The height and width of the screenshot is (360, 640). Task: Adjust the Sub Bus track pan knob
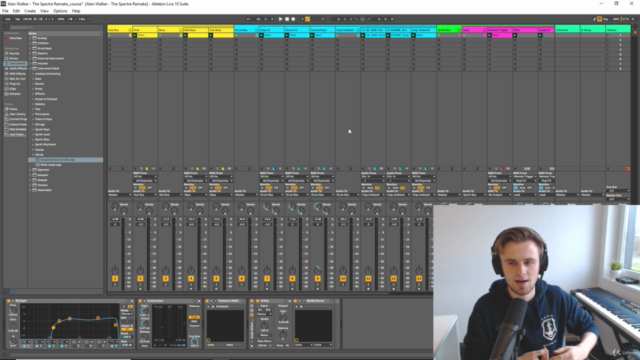point(115,271)
